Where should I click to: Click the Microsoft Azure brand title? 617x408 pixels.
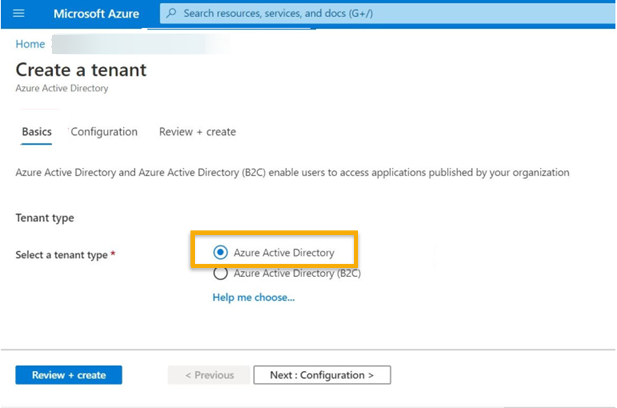96,14
